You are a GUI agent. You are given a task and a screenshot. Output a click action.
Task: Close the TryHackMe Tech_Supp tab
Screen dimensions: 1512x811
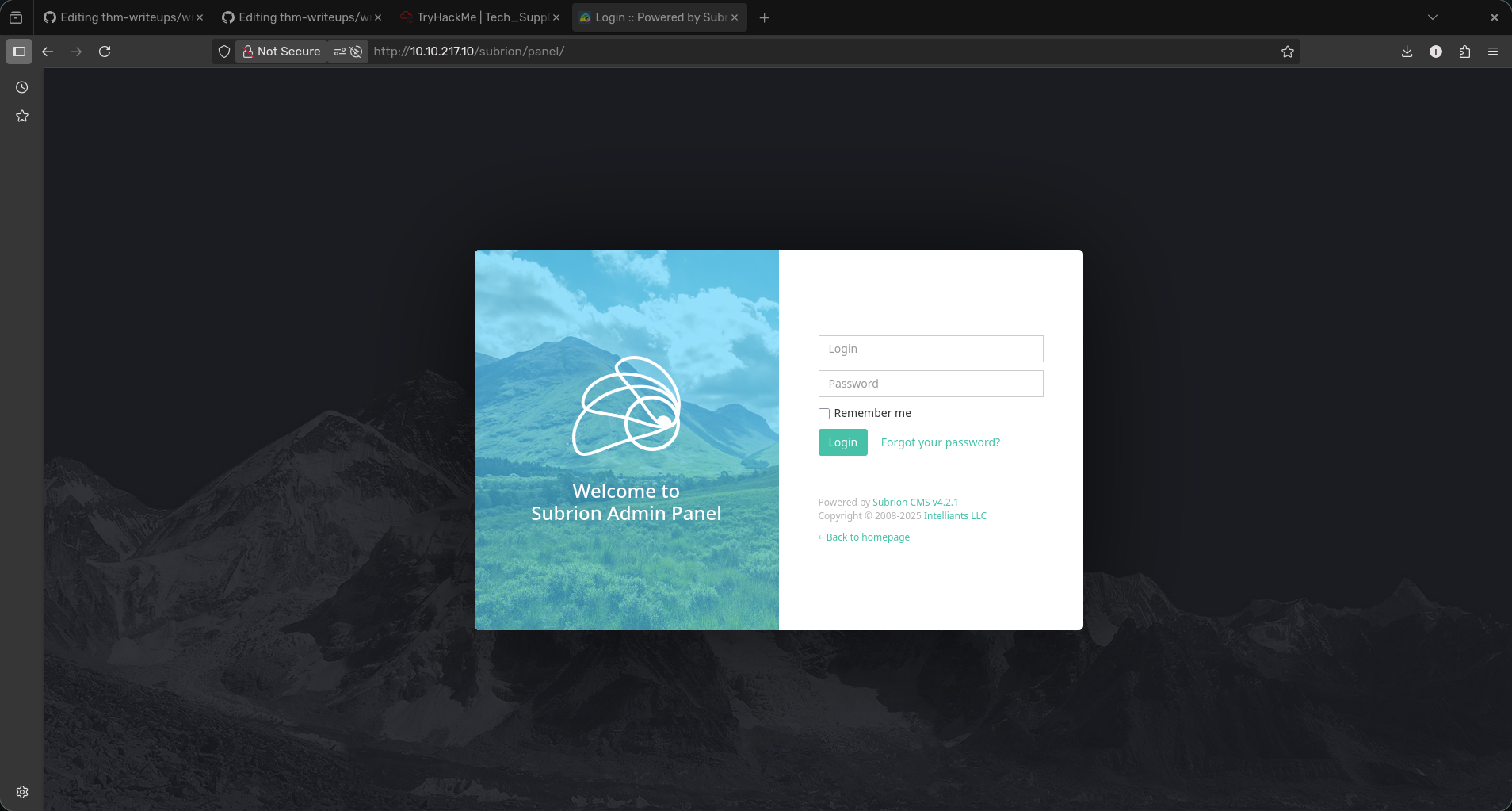556,17
